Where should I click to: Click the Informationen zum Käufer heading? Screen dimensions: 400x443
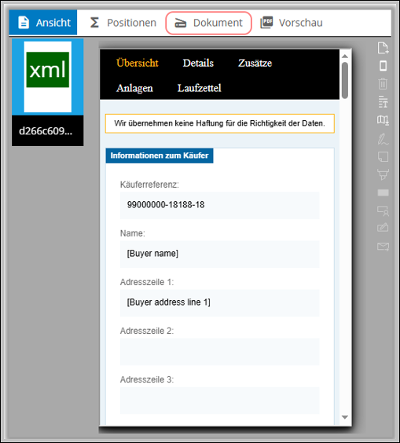pyautogui.click(x=160, y=156)
